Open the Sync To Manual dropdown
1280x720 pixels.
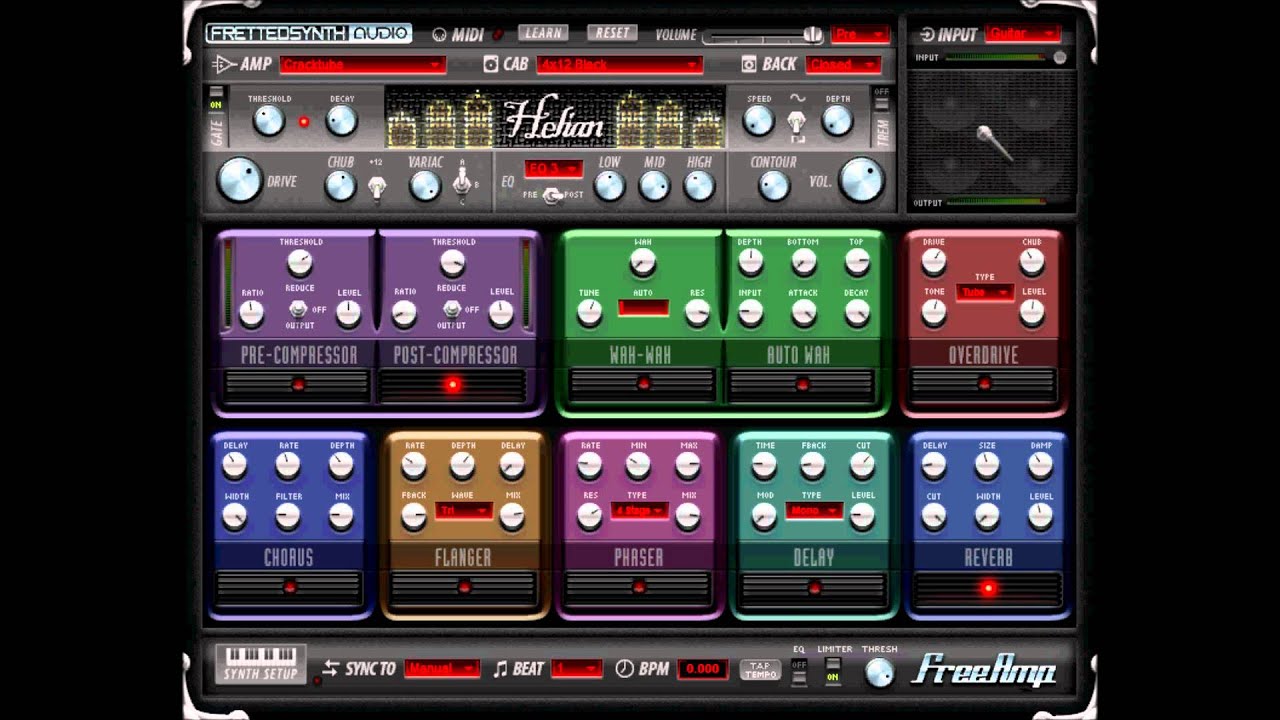pos(442,668)
